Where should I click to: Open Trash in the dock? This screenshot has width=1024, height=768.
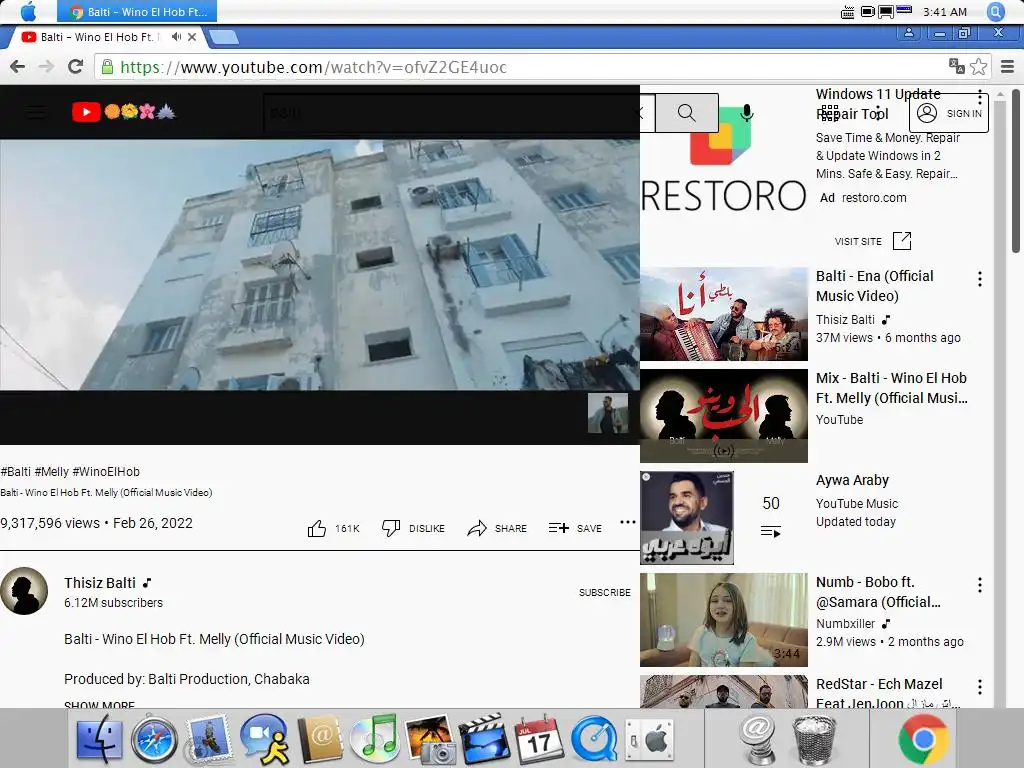[813, 739]
